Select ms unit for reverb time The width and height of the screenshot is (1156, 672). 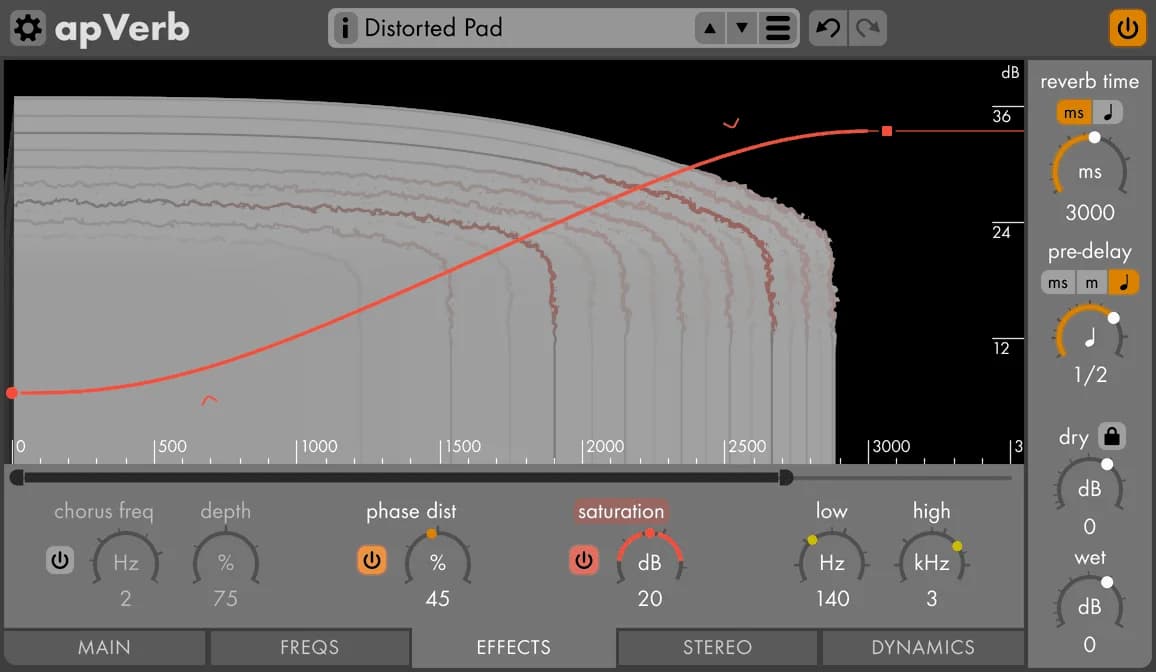(1073, 112)
